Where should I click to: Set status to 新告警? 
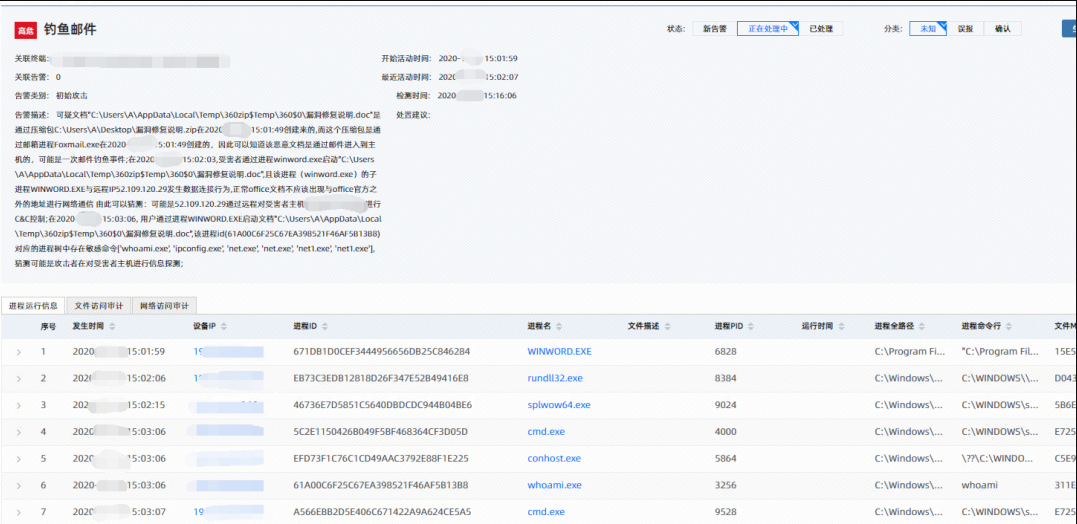click(714, 29)
